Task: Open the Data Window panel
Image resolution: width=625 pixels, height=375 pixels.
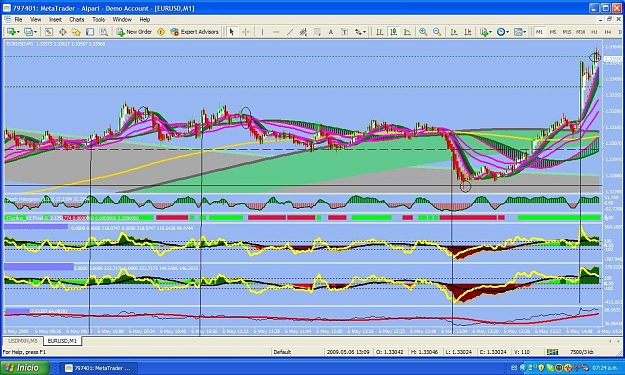Action: pyautogui.click(x=63, y=32)
